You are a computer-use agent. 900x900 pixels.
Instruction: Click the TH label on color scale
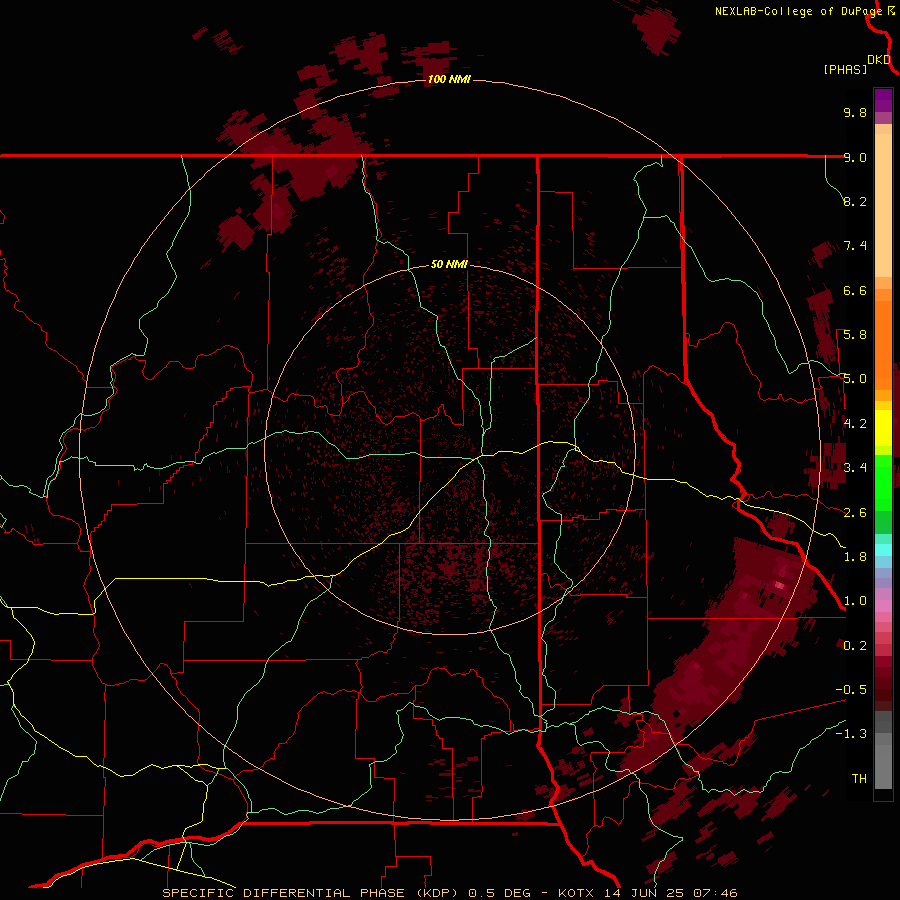pos(859,779)
